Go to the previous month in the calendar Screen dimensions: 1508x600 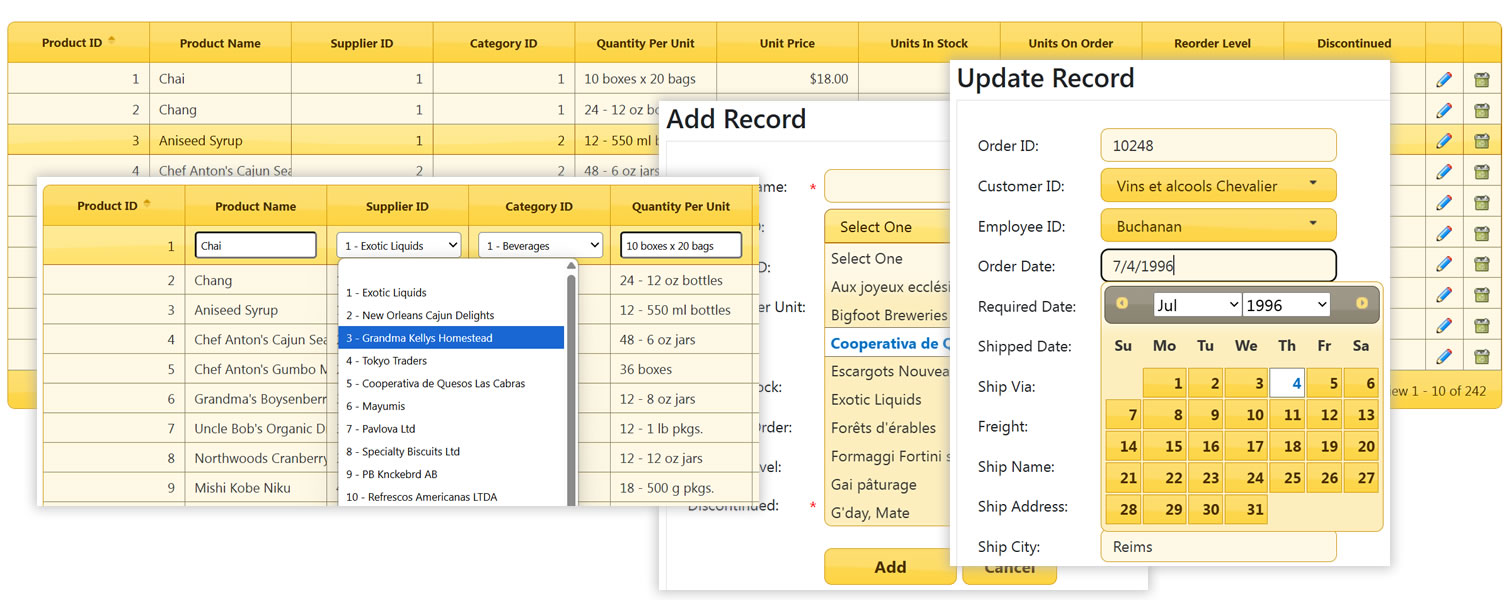1122,303
